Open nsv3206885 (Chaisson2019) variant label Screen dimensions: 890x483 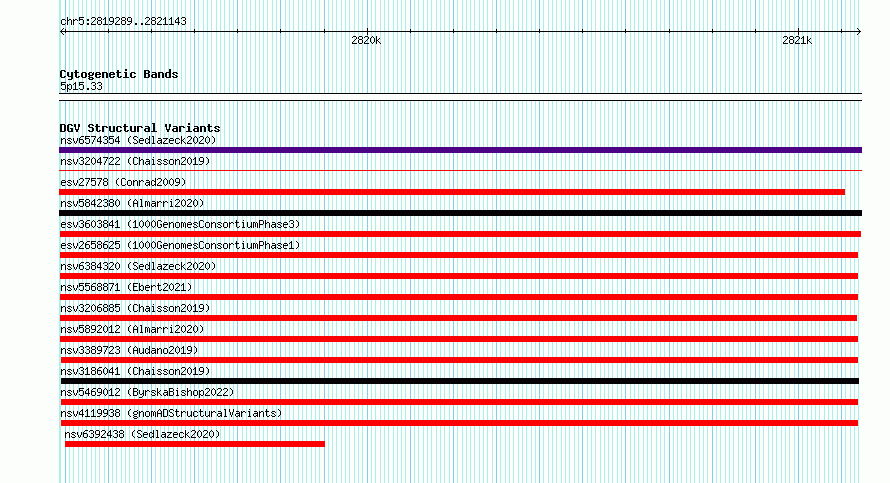[x=135, y=308]
